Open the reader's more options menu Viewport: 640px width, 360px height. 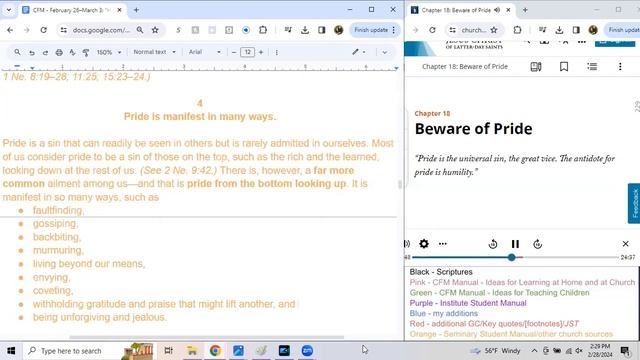(x=620, y=67)
